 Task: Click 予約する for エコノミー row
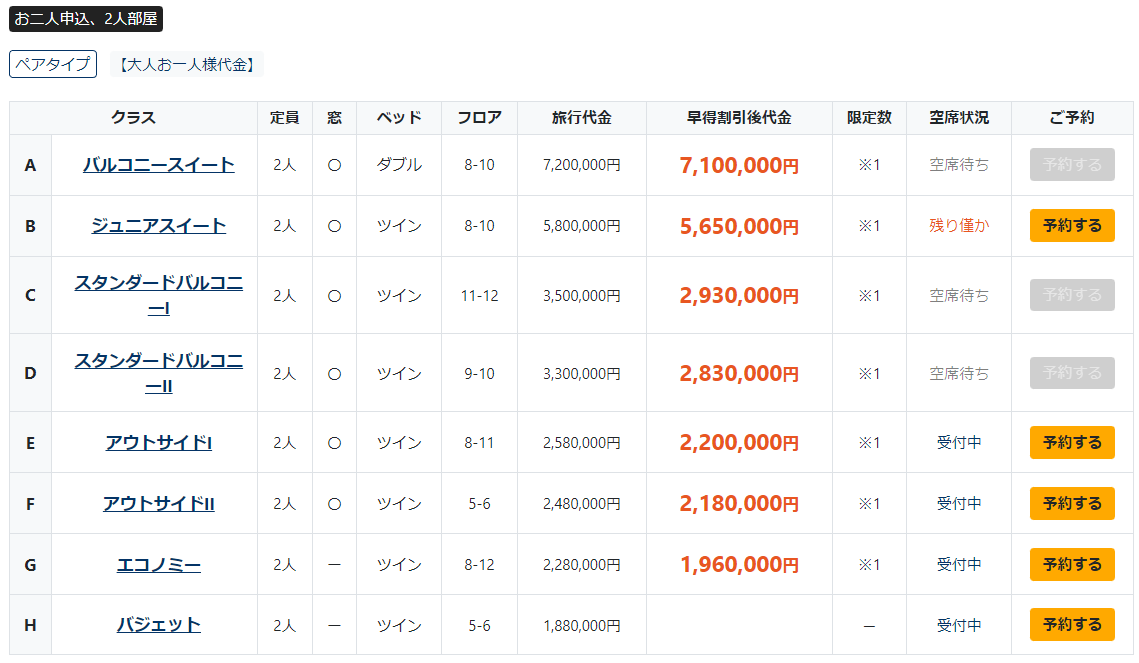tap(1072, 564)
